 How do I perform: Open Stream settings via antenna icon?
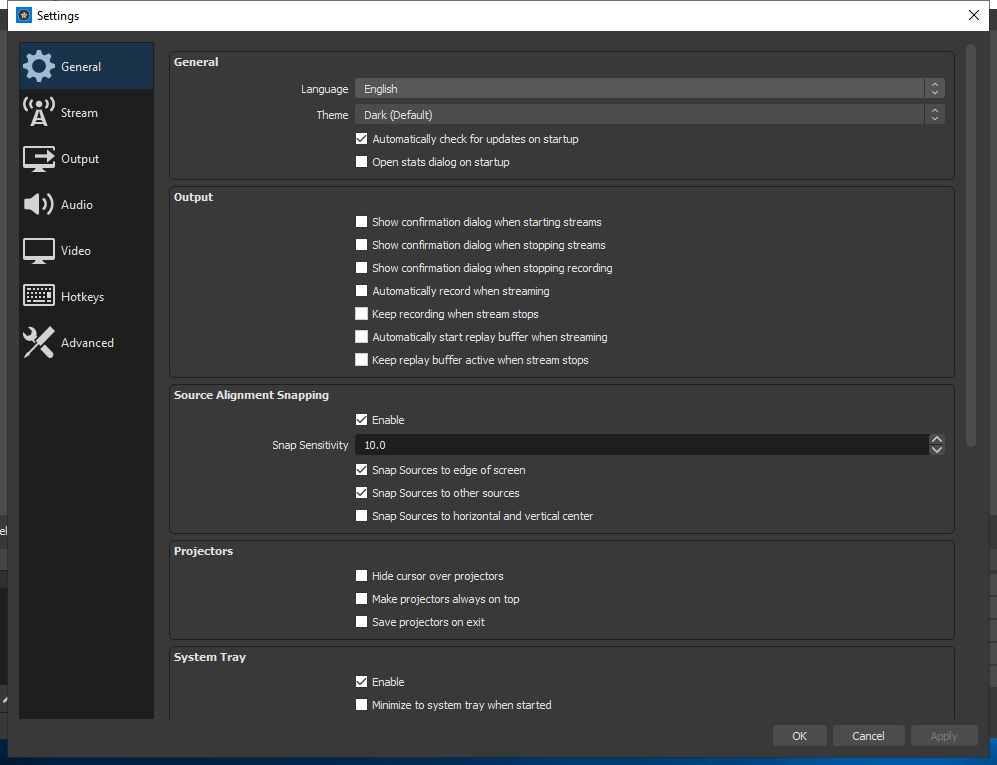point(39,113)
